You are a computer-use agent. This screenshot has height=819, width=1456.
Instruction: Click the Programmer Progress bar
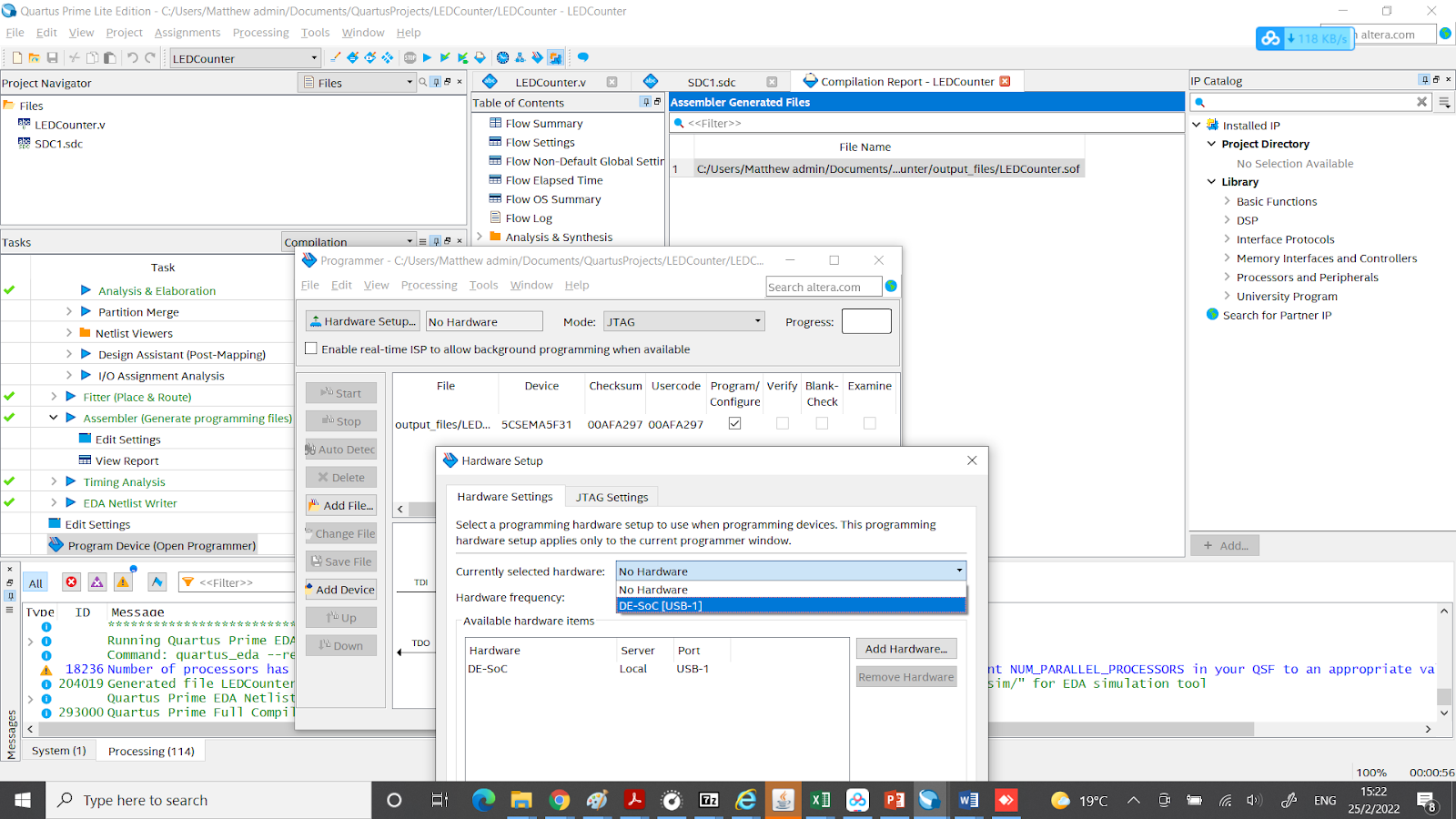(x=866, y=321)
